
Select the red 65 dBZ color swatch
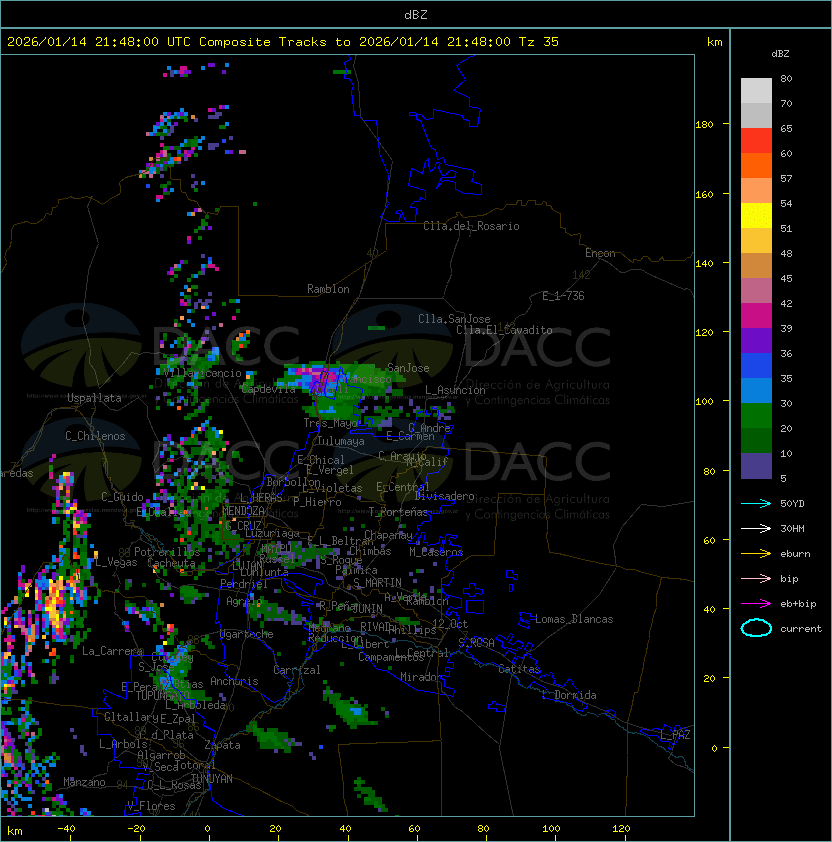pos(756,141)
